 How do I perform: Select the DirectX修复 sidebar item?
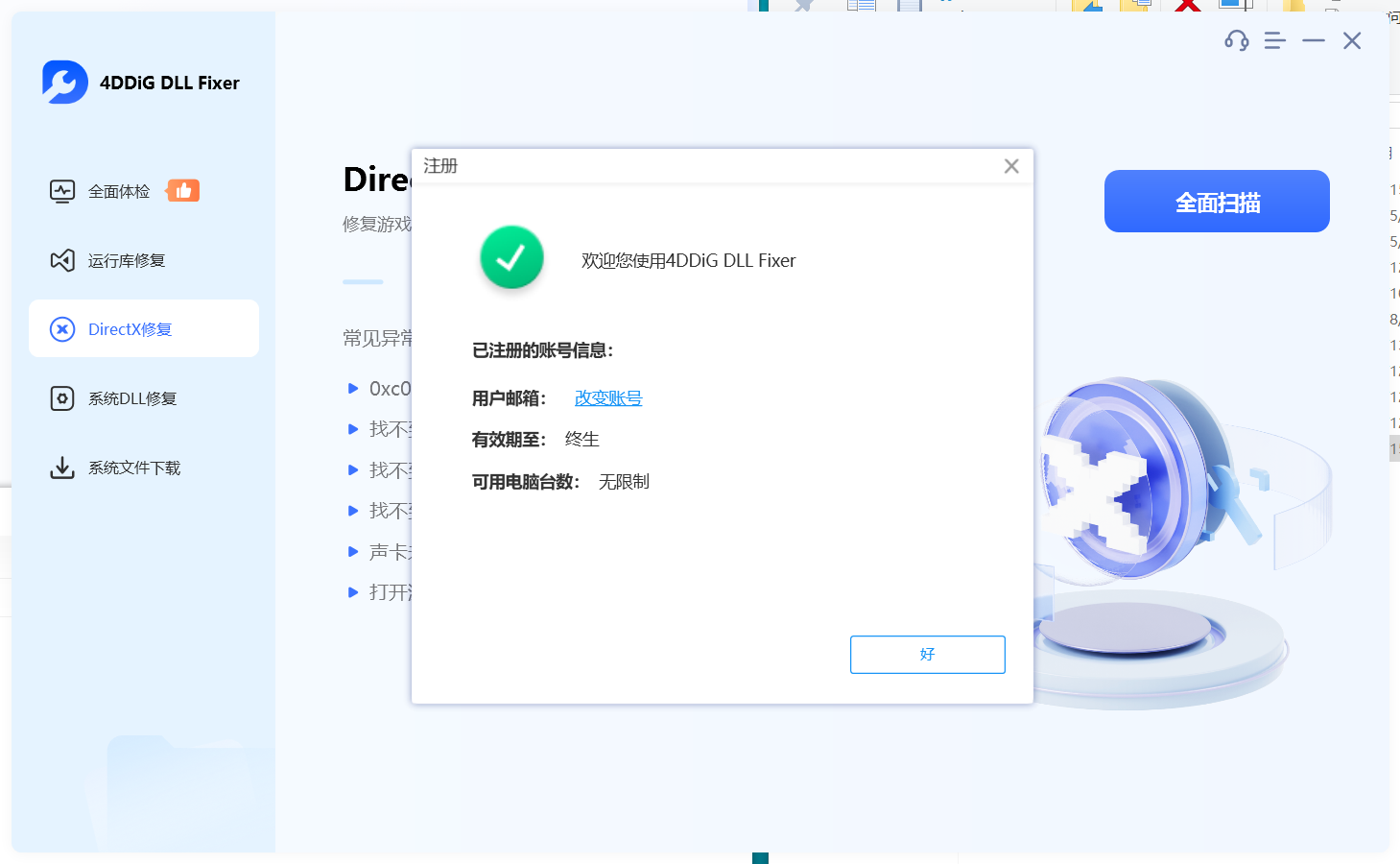144,329
